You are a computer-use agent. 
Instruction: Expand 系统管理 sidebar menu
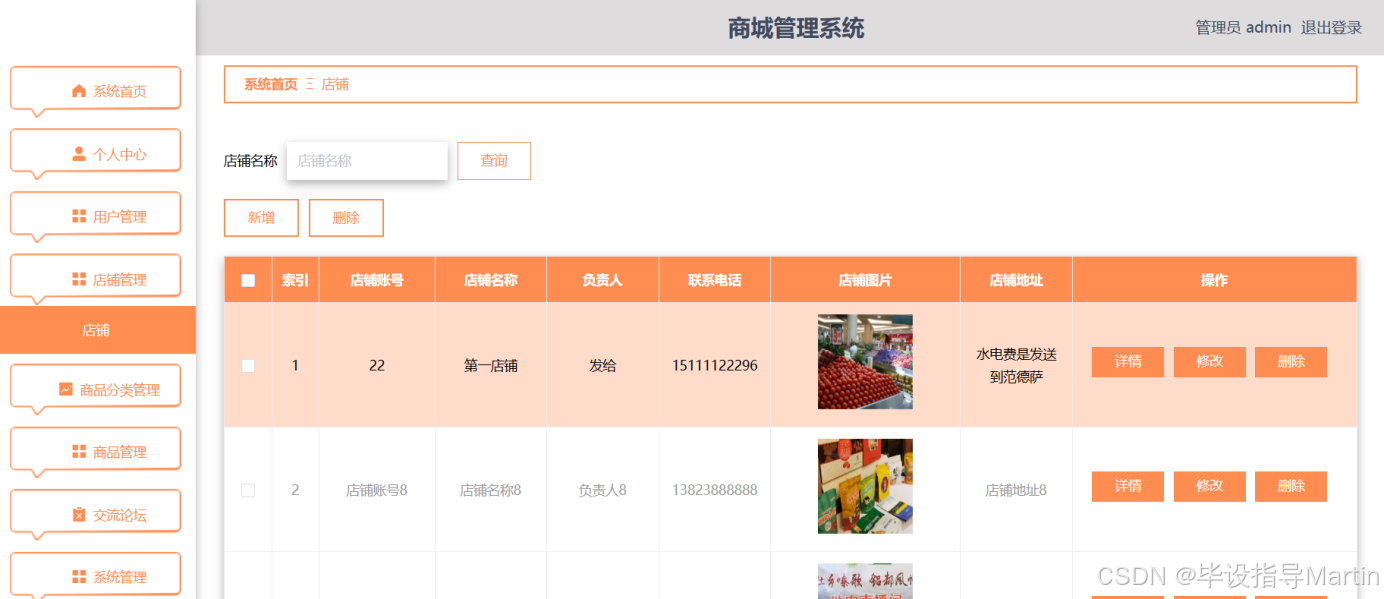pyautogui.click(x=95, y=574)
